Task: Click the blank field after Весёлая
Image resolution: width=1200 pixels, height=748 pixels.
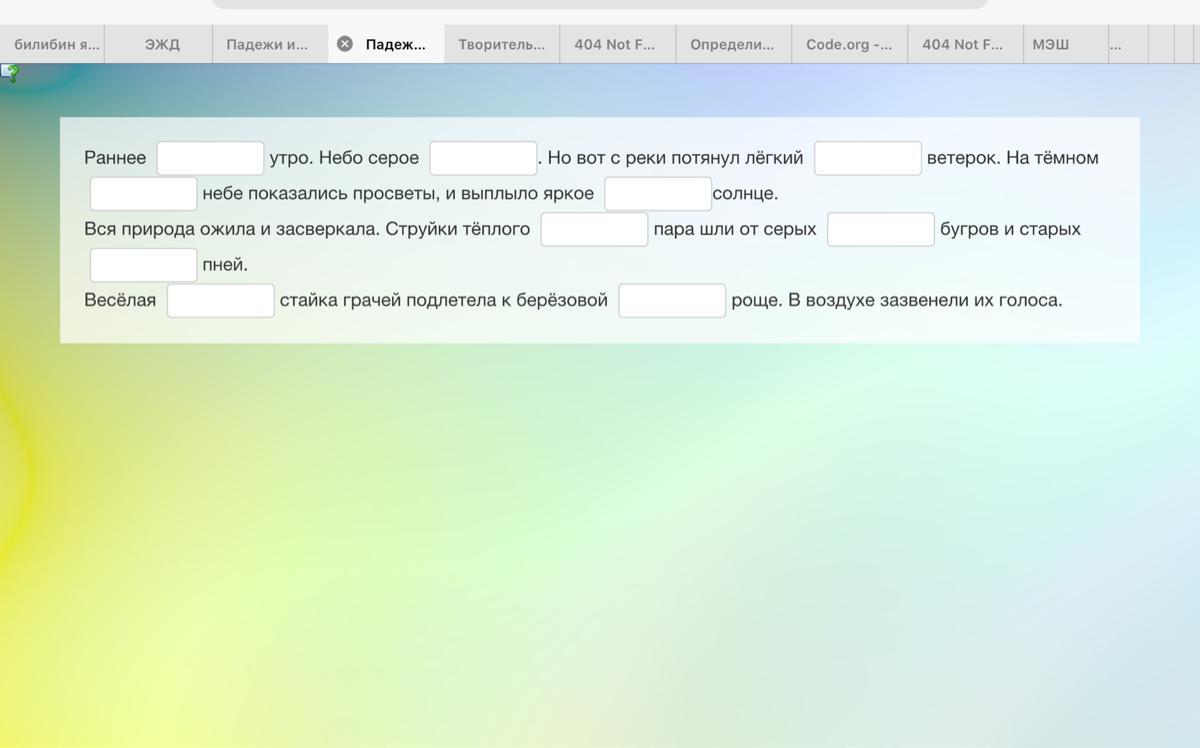Action: (x=220, y=300)
